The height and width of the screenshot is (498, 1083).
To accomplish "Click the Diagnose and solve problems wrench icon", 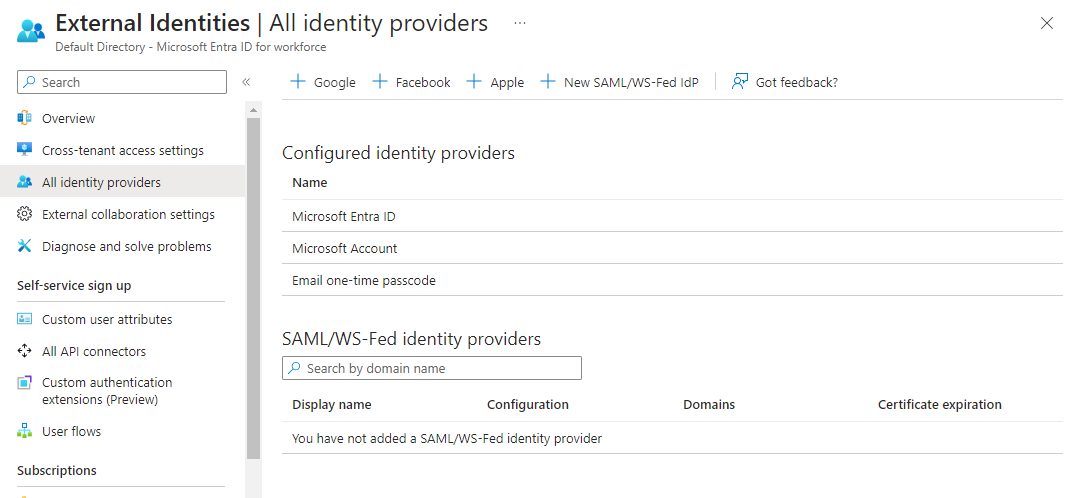I will pos(25,246).
